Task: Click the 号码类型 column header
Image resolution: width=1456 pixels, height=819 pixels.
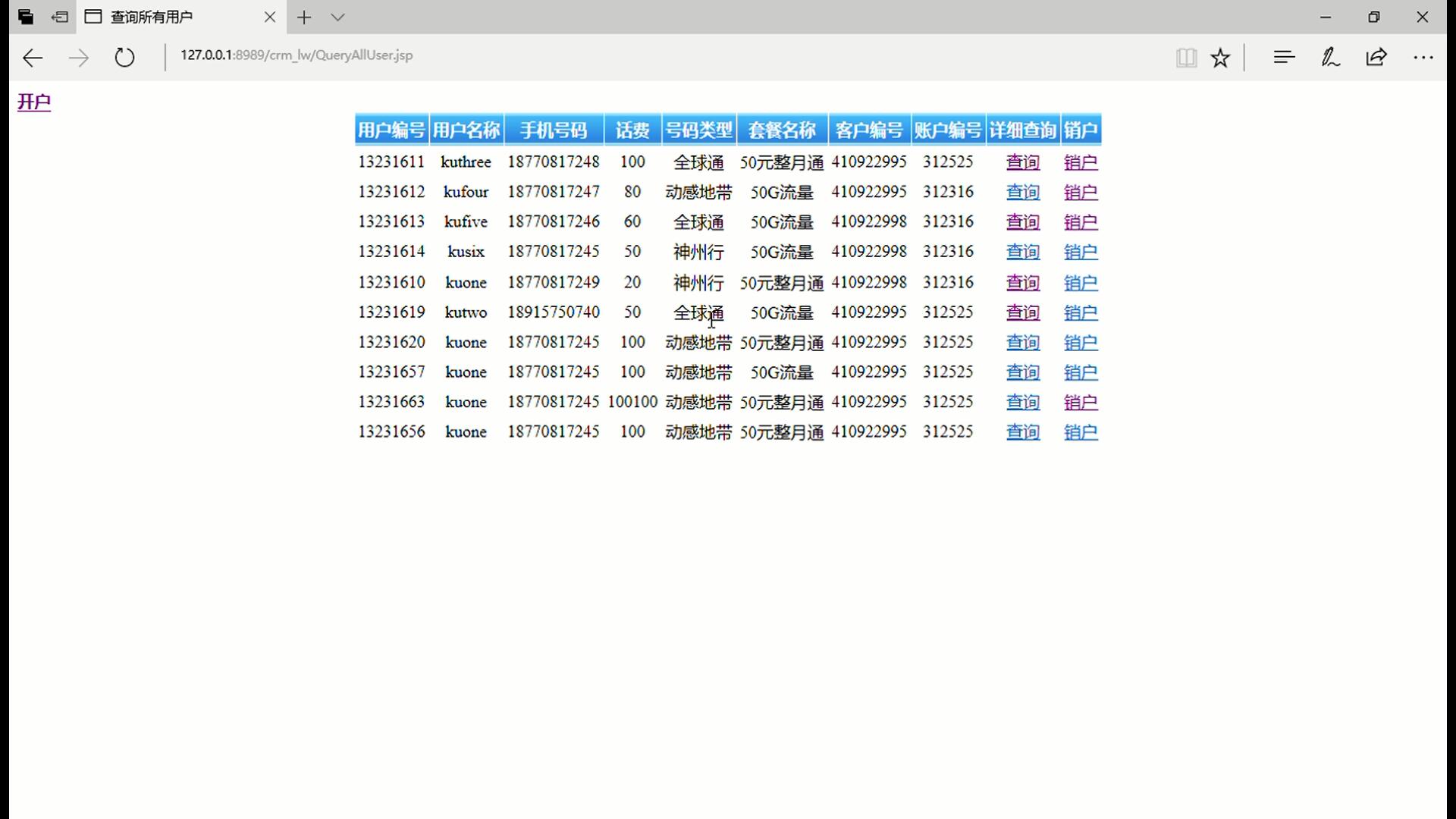Action: (698, 130)
